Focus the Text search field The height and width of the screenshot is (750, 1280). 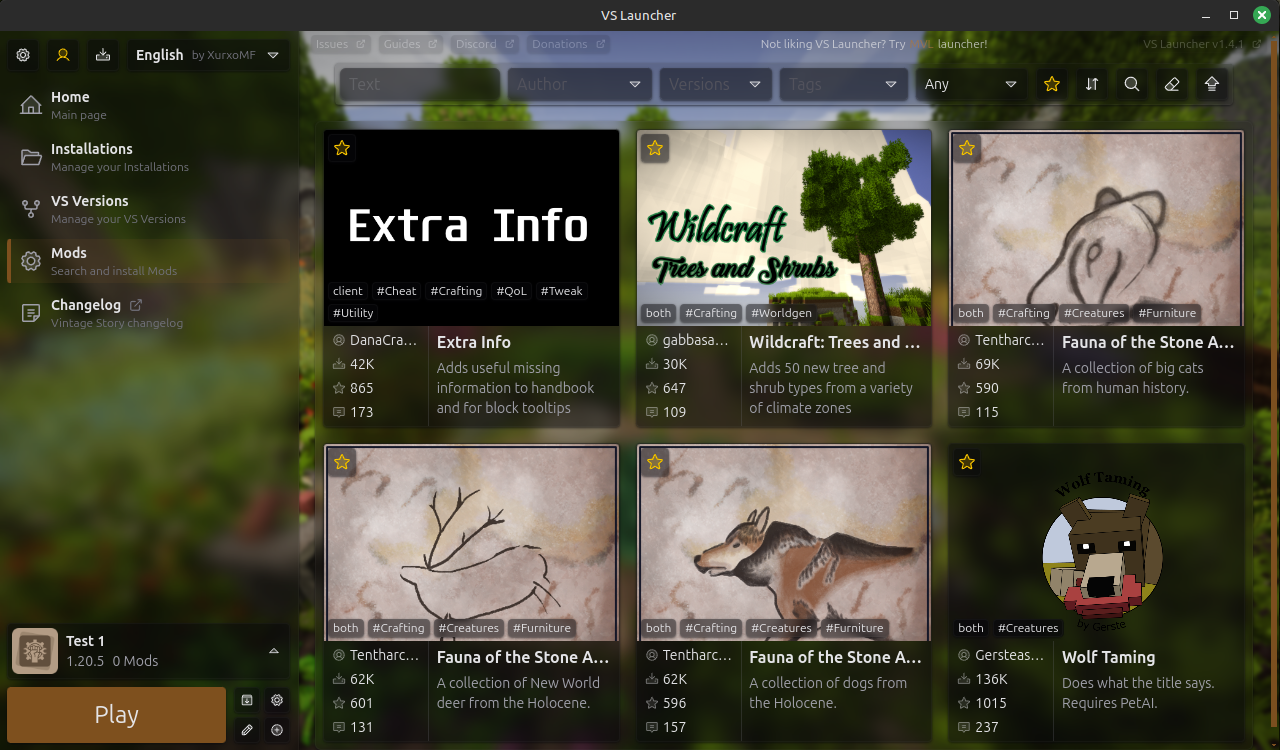click(x=420, y=84)
